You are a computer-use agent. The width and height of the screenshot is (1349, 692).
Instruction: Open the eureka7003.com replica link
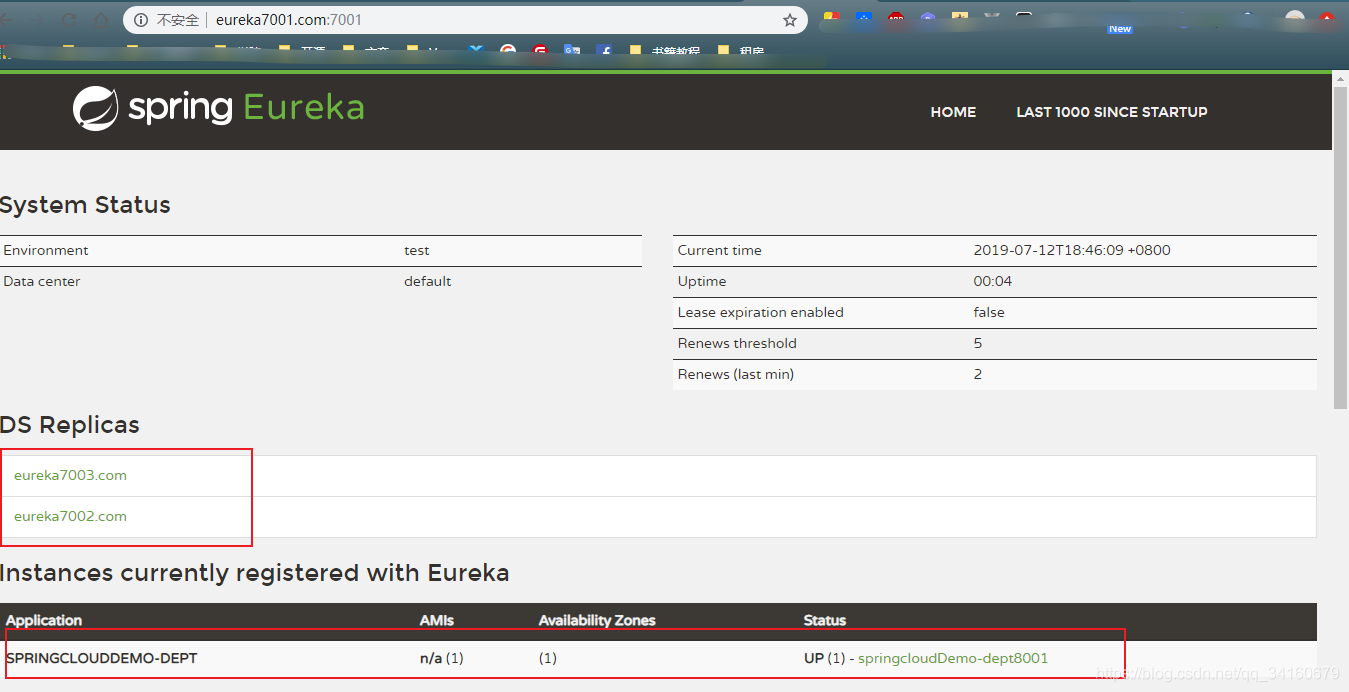pyautogui.click(x=70, y=475)
